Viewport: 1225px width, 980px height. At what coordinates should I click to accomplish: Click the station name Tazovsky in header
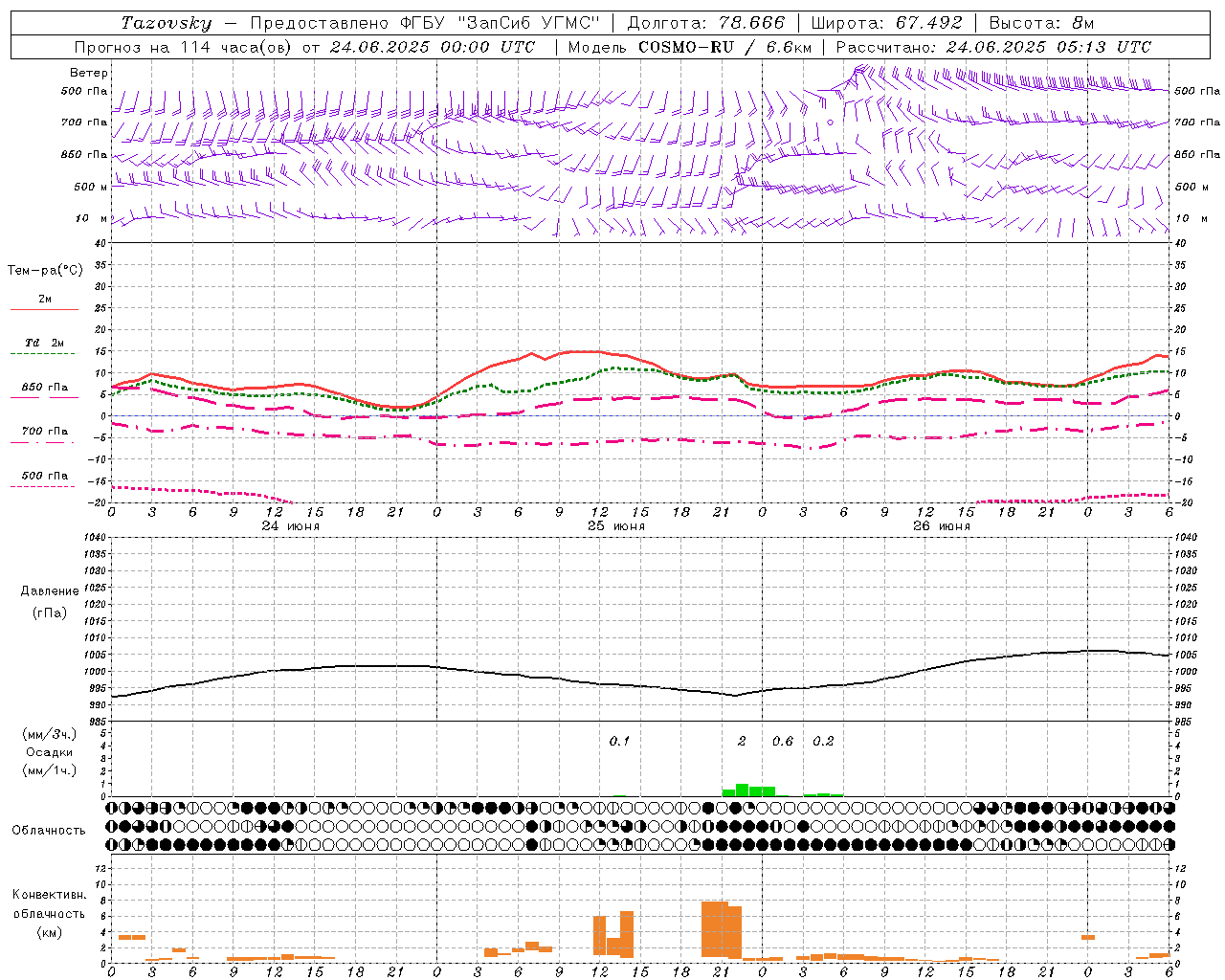pos(167,23)
